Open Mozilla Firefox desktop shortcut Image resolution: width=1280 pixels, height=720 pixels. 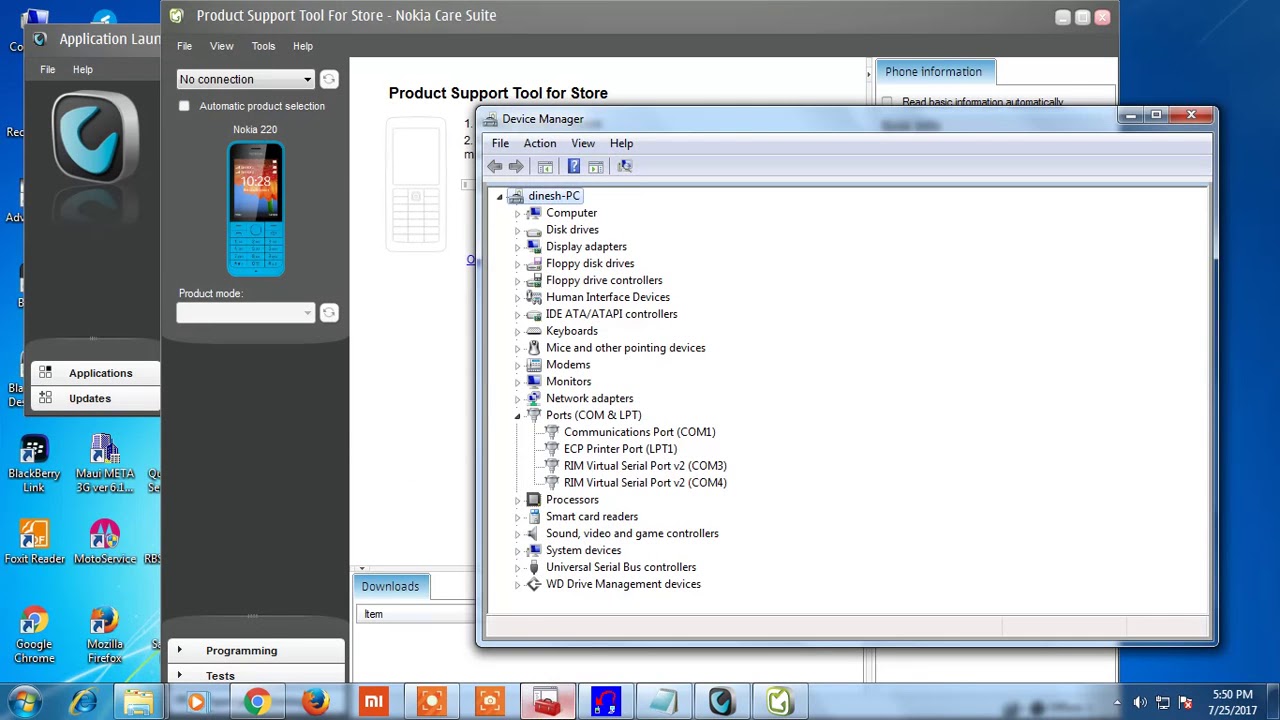(104, 635)
